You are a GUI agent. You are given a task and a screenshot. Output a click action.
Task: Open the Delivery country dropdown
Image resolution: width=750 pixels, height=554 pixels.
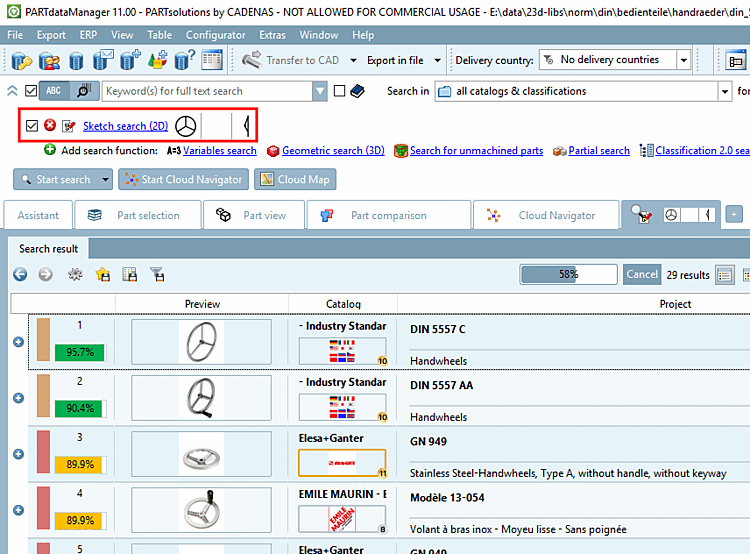pos(684,60)
